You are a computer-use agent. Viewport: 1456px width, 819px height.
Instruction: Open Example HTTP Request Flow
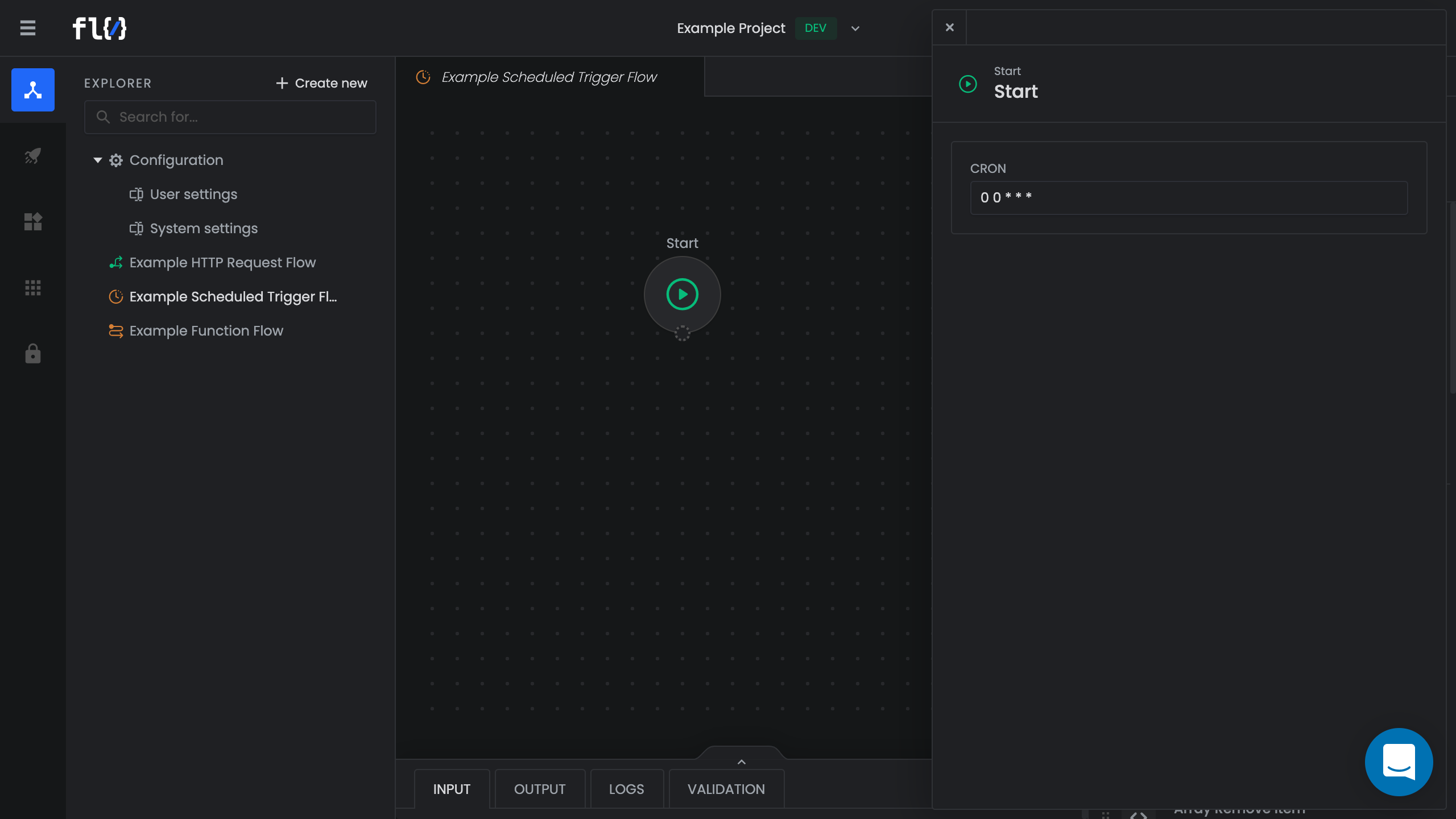222,263
